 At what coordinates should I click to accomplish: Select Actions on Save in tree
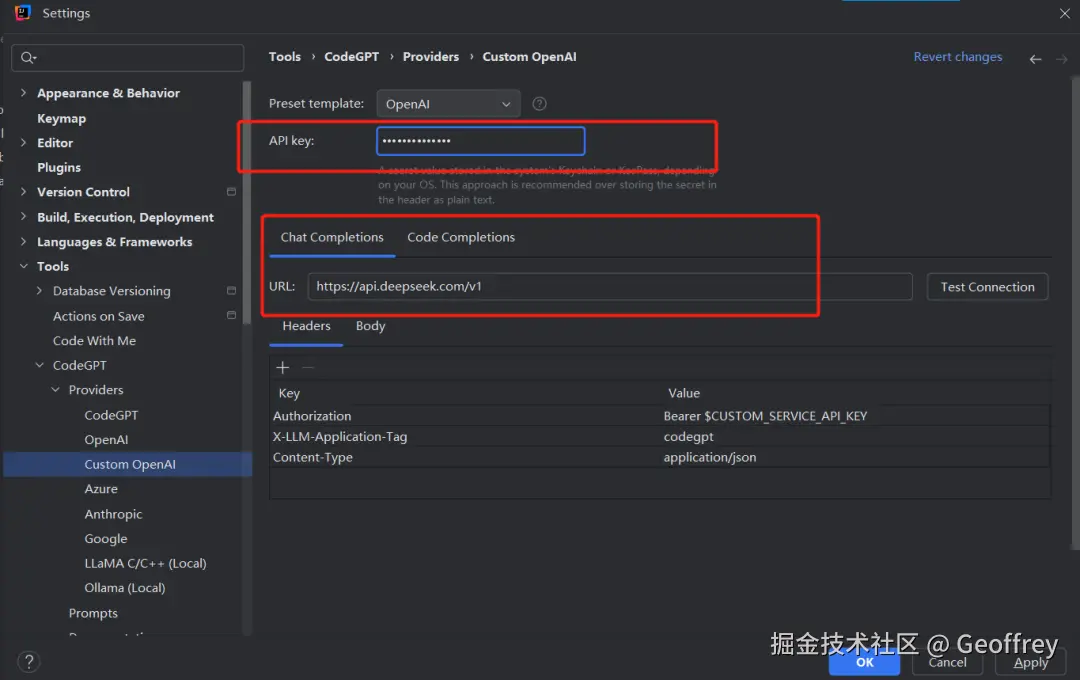click(x=98, y=316)
